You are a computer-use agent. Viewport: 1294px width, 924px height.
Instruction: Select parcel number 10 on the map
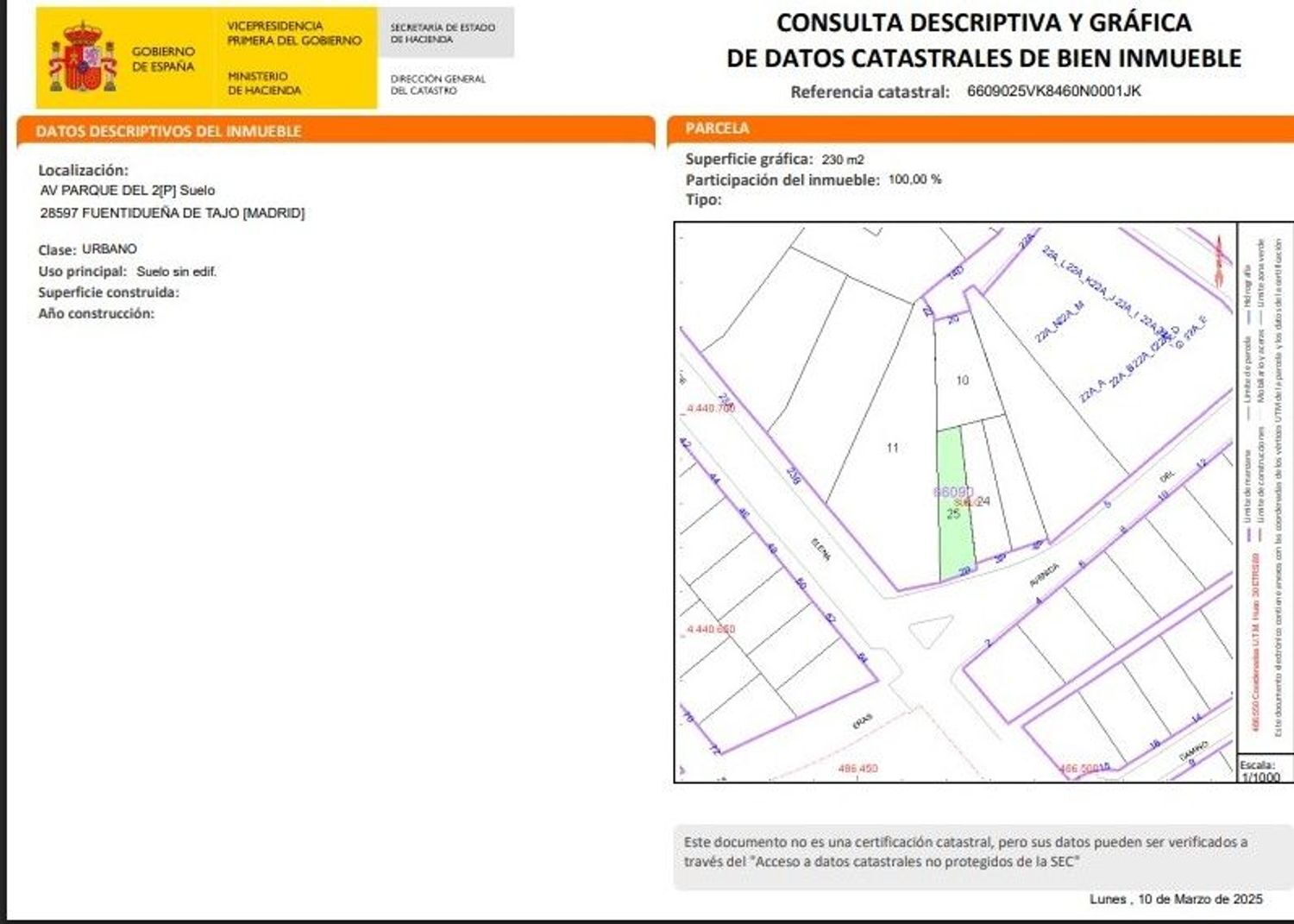[x=962, y=380]
